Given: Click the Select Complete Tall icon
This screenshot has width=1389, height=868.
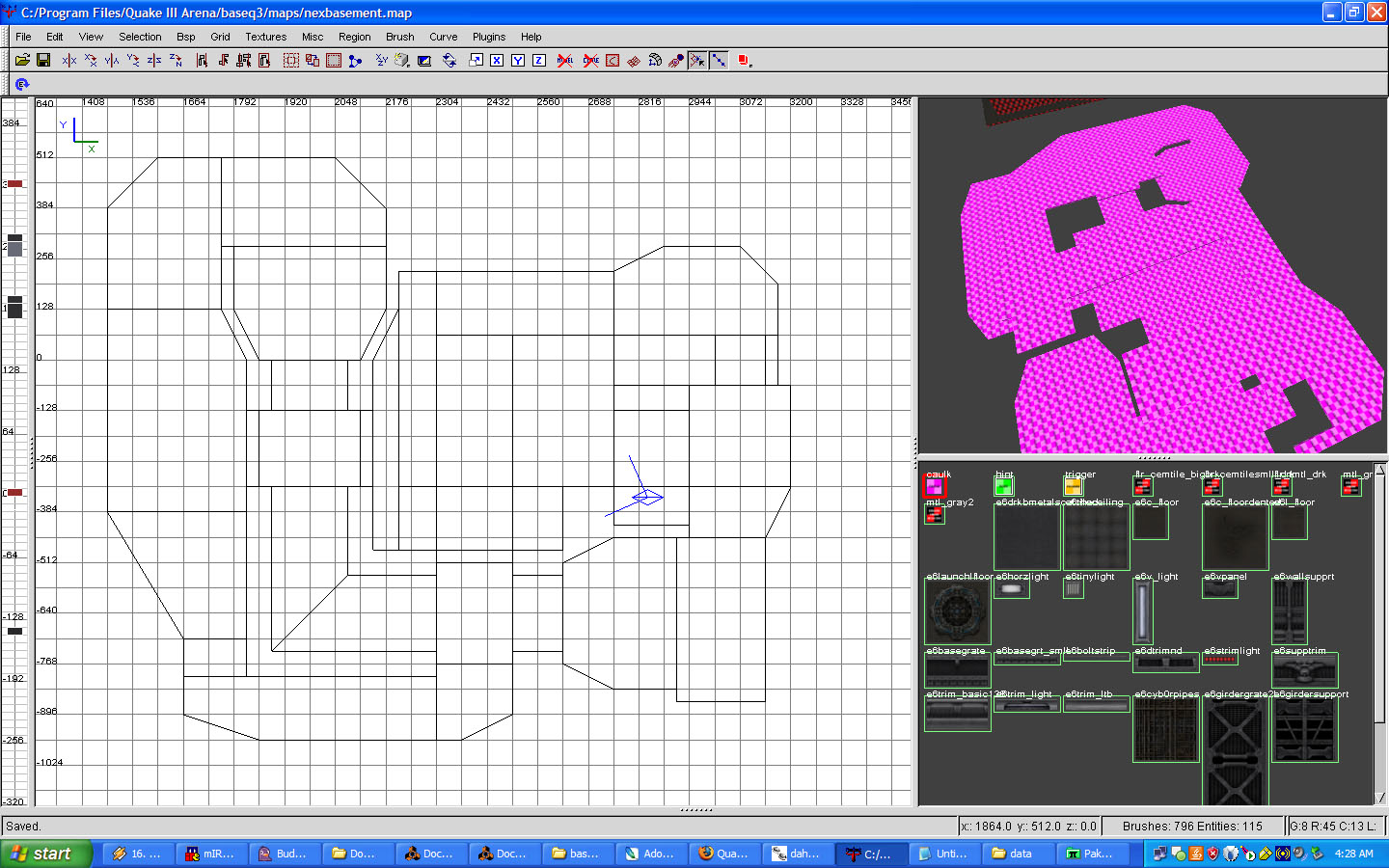Looking at the screenshot, I should coord(202,60).
